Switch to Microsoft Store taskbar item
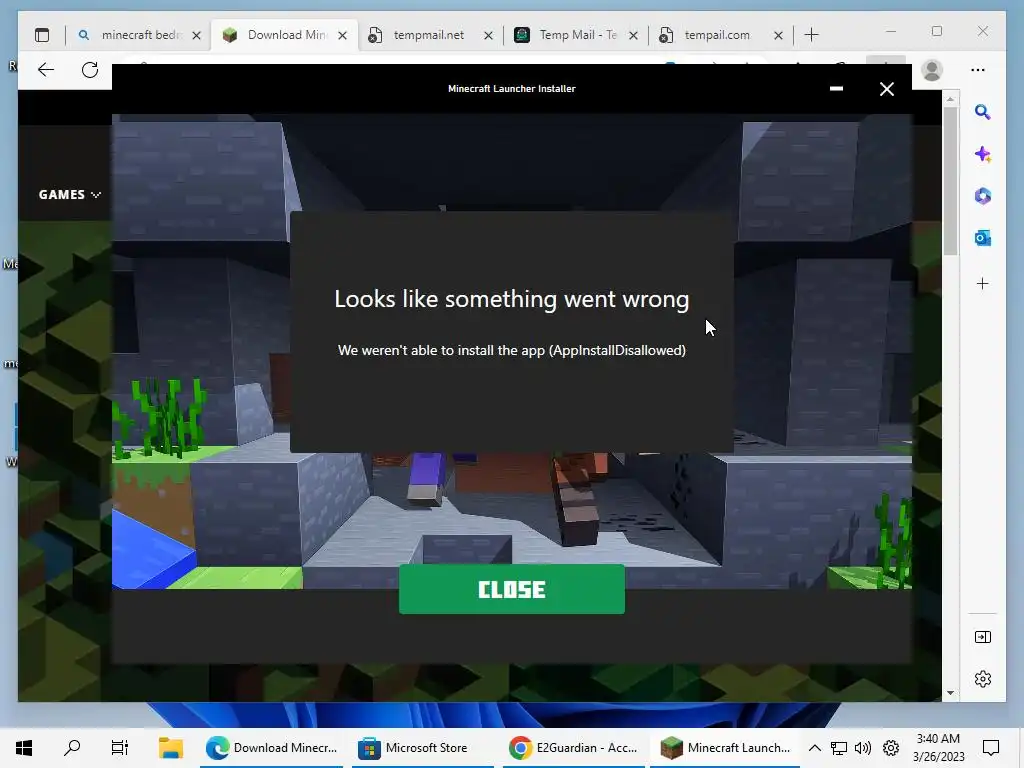The width and height of the screenshot is (1024, 768). tap(423, 748)
